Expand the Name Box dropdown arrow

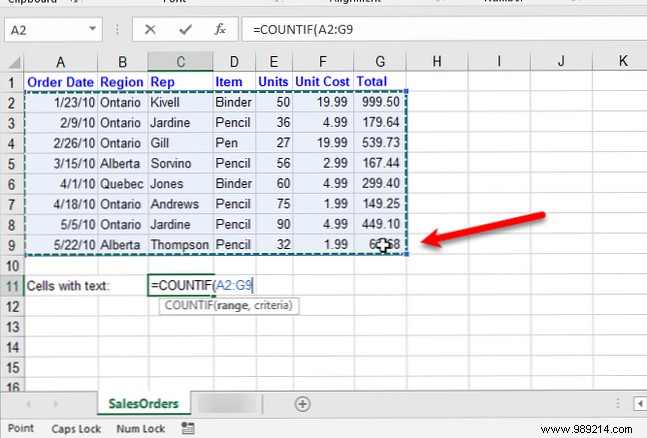click(92, 29)
